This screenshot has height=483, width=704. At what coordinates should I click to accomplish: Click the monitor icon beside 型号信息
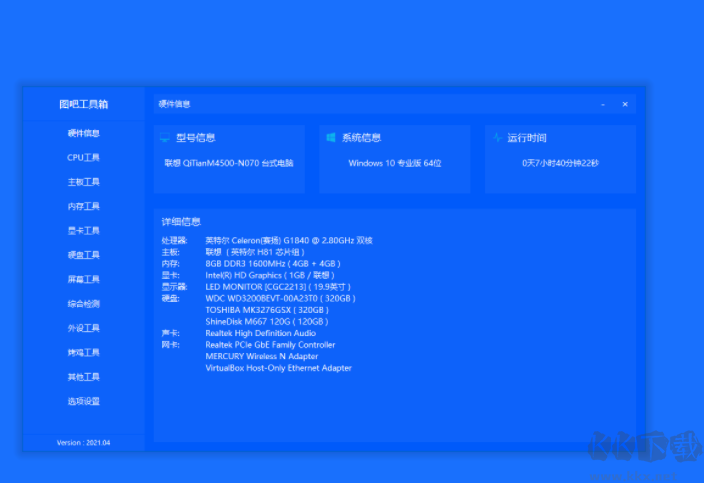coord(165,138)
